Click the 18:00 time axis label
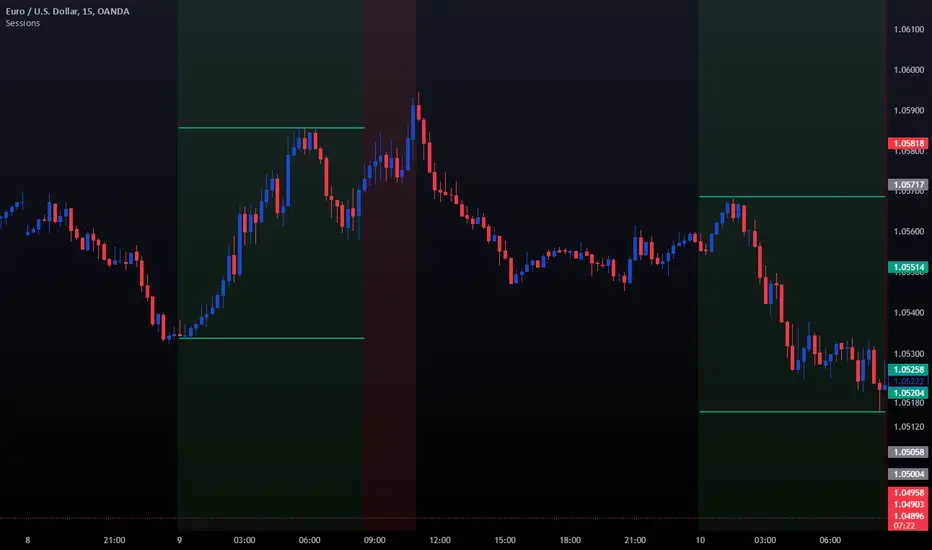 [569, 540]
